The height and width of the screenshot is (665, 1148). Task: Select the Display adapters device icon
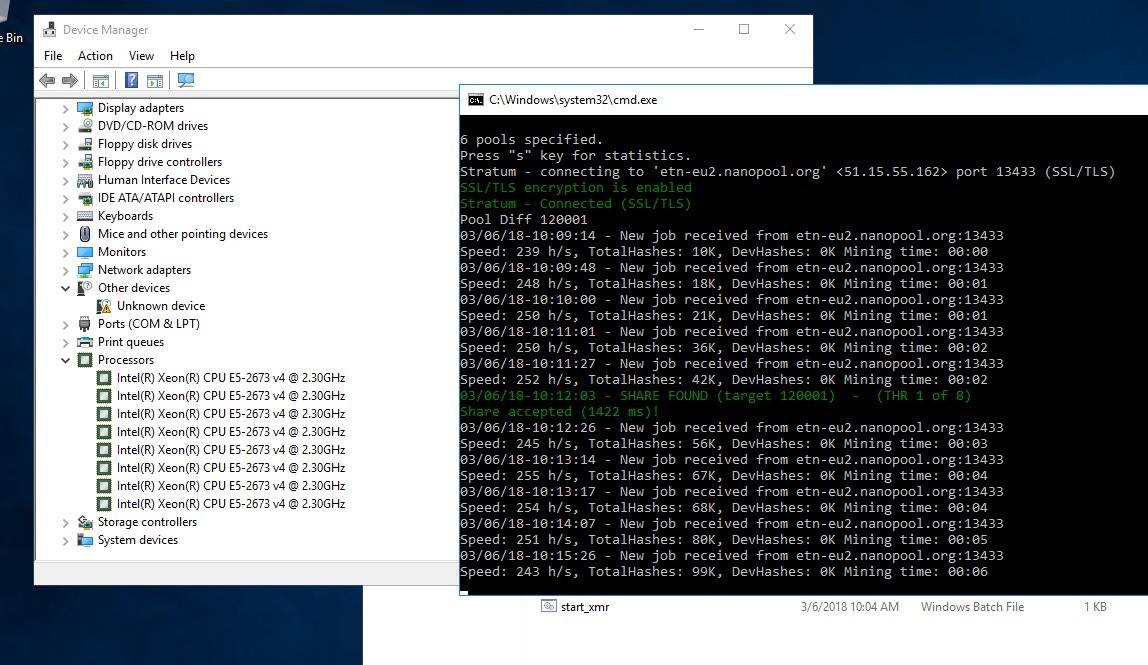click(x=85, y=108)
